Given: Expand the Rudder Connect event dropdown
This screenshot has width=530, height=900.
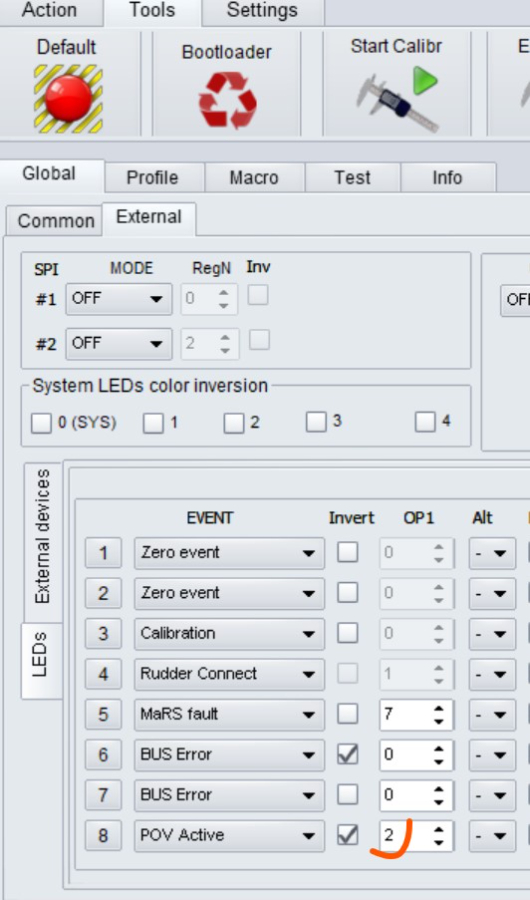Looking at the screenshot, I should tap(229, 674).
